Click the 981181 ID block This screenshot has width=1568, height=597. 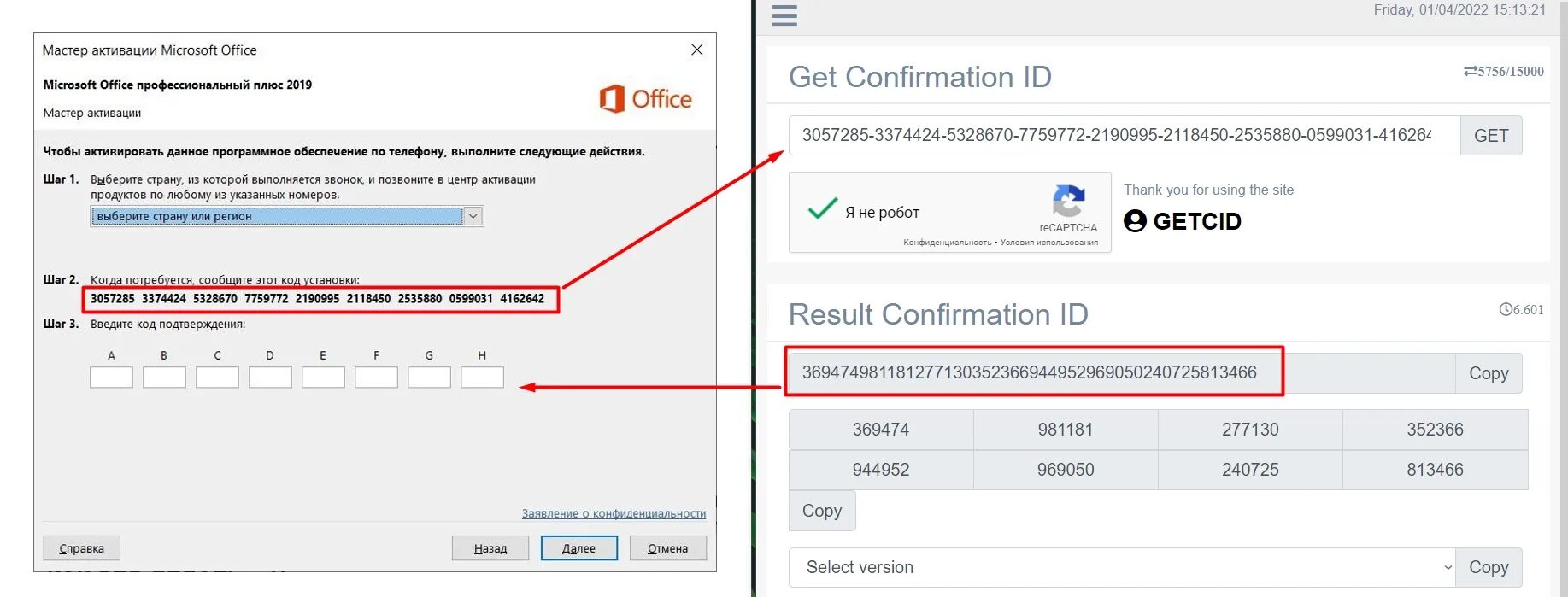[x=1066, y=430]
